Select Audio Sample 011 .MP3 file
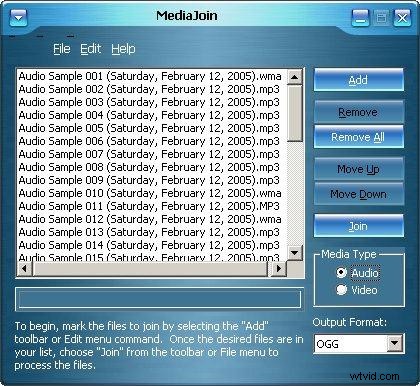 point(149,206)
